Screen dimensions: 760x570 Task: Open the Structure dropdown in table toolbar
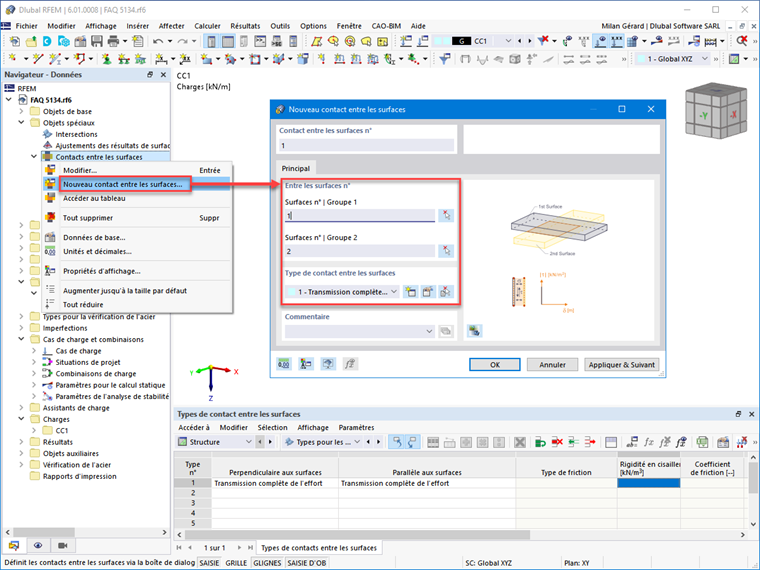tap(248, 442)
